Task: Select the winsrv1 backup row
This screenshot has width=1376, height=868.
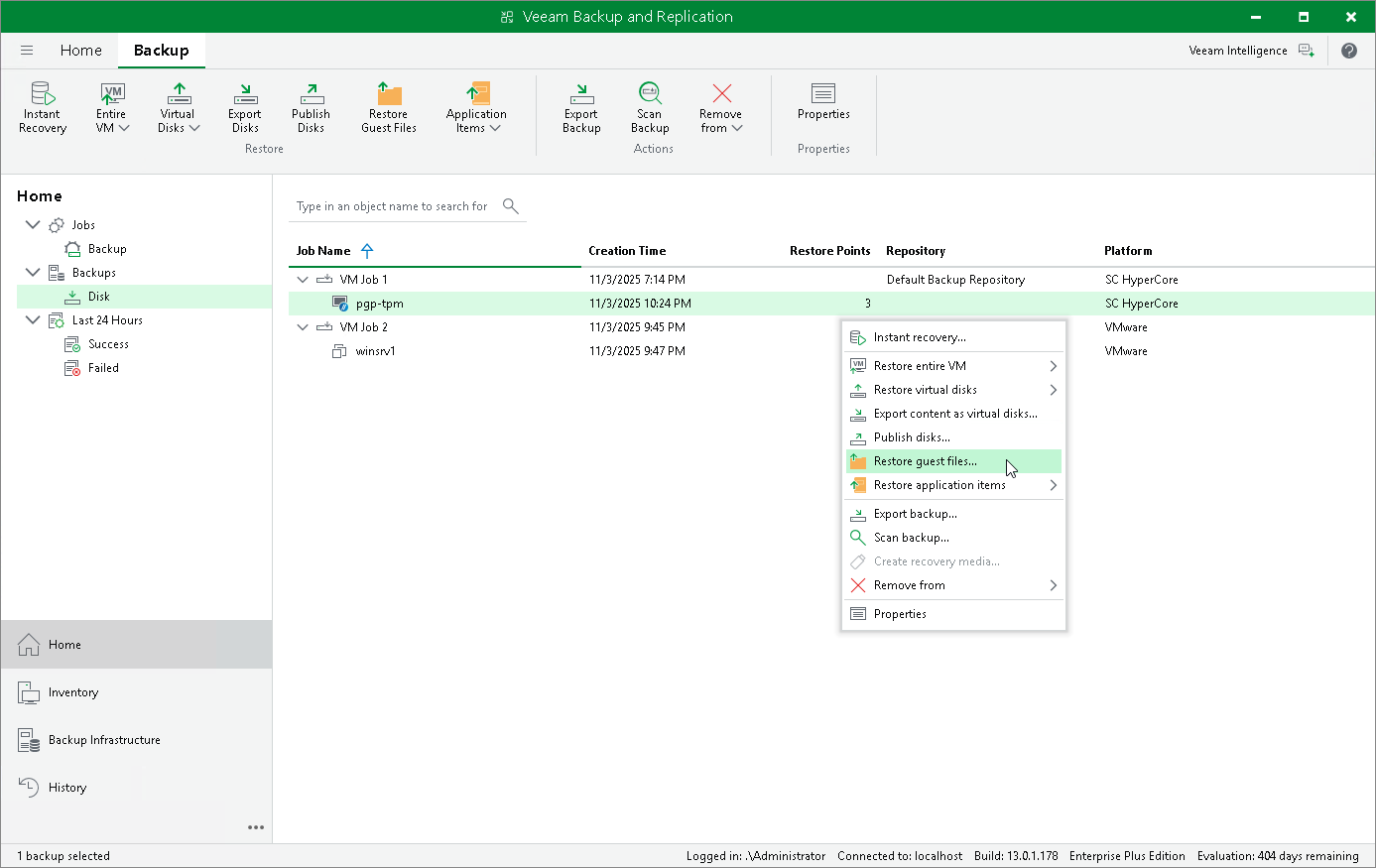Action: click(831, 351)
